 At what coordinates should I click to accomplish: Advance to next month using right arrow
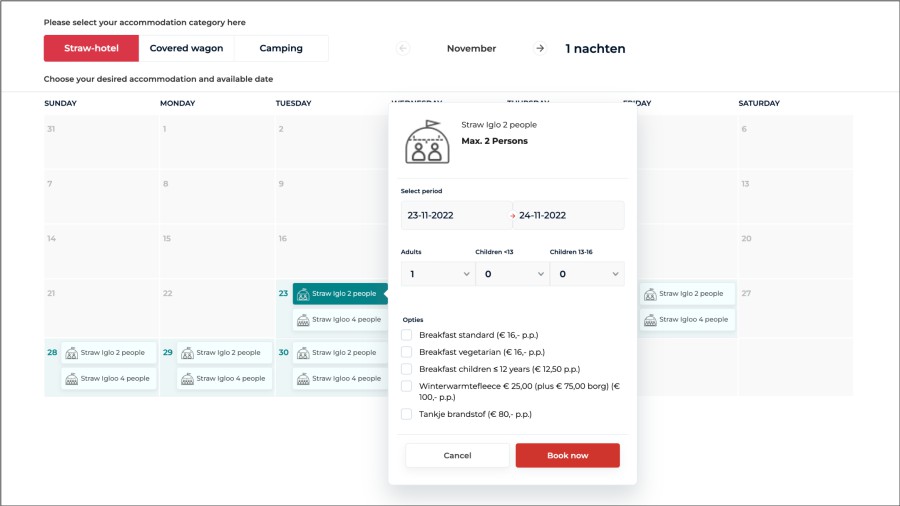[540, 48]
